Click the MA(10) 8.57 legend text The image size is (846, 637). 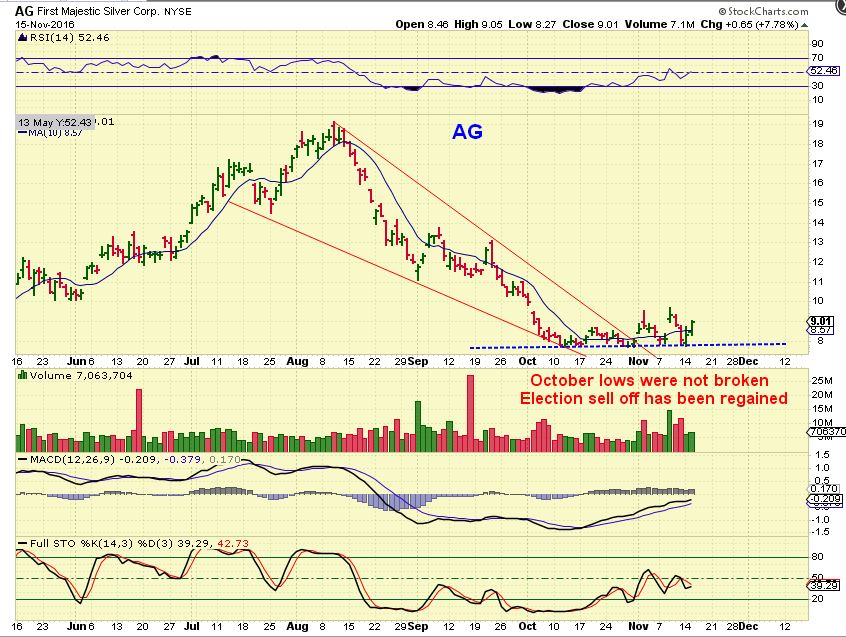pyautogui.click(x=55, y=133)
